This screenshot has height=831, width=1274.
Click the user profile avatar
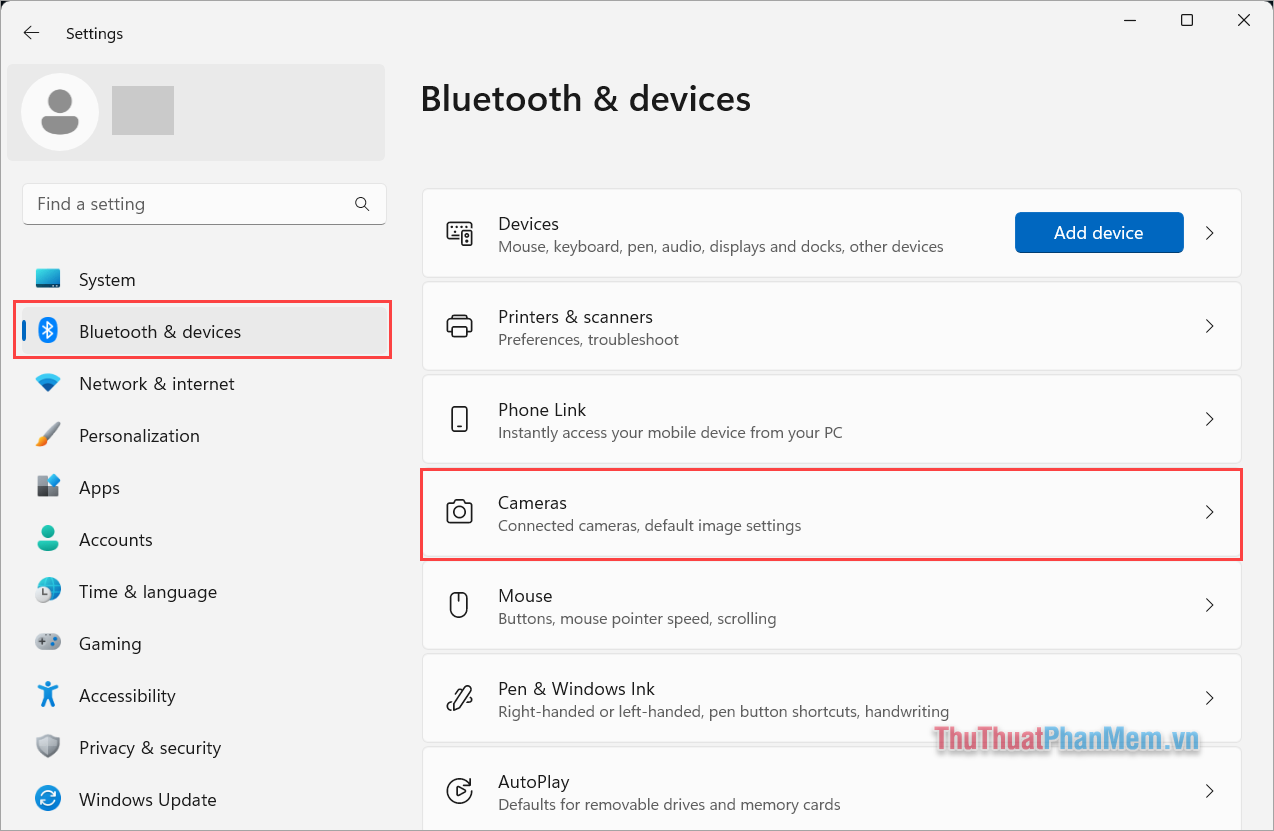click(59, 112)
